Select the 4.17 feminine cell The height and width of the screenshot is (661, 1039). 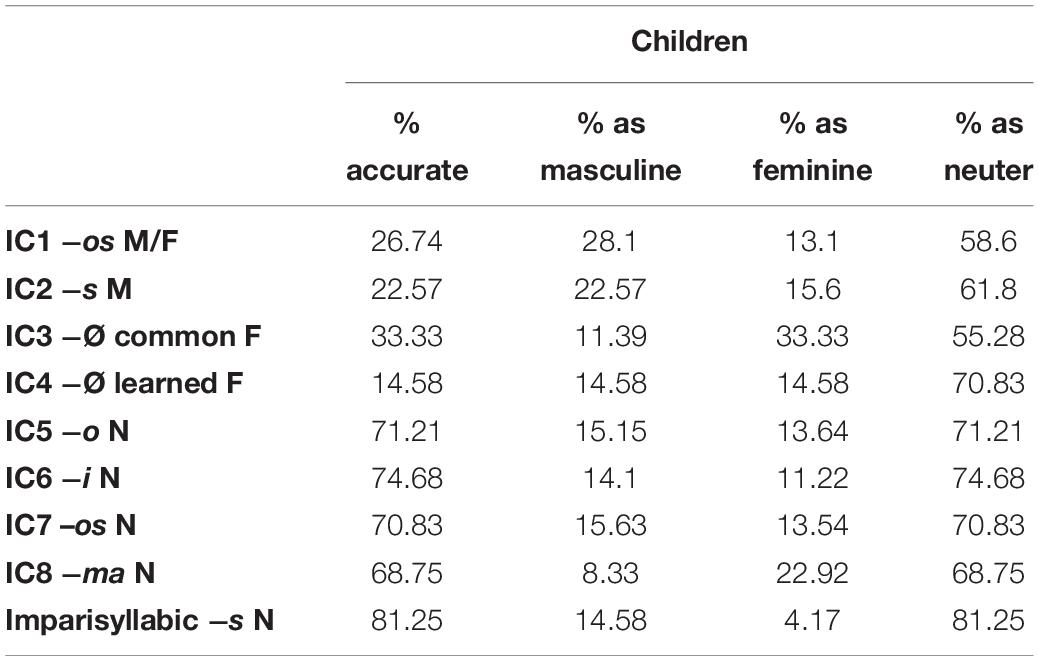coord(812,621)
